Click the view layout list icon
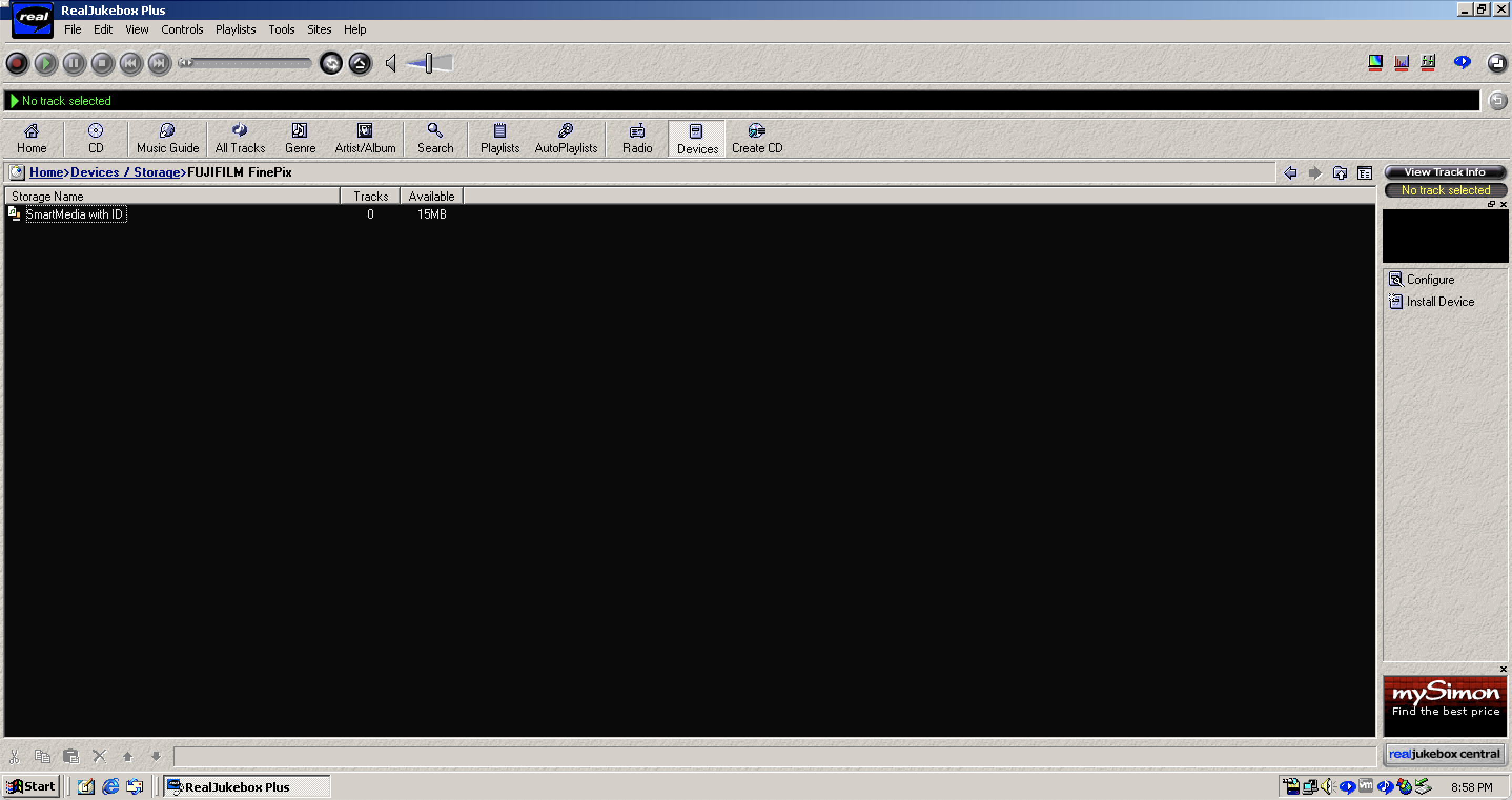Viewport: 1512px width, 800px height. tap(1365, 172)
